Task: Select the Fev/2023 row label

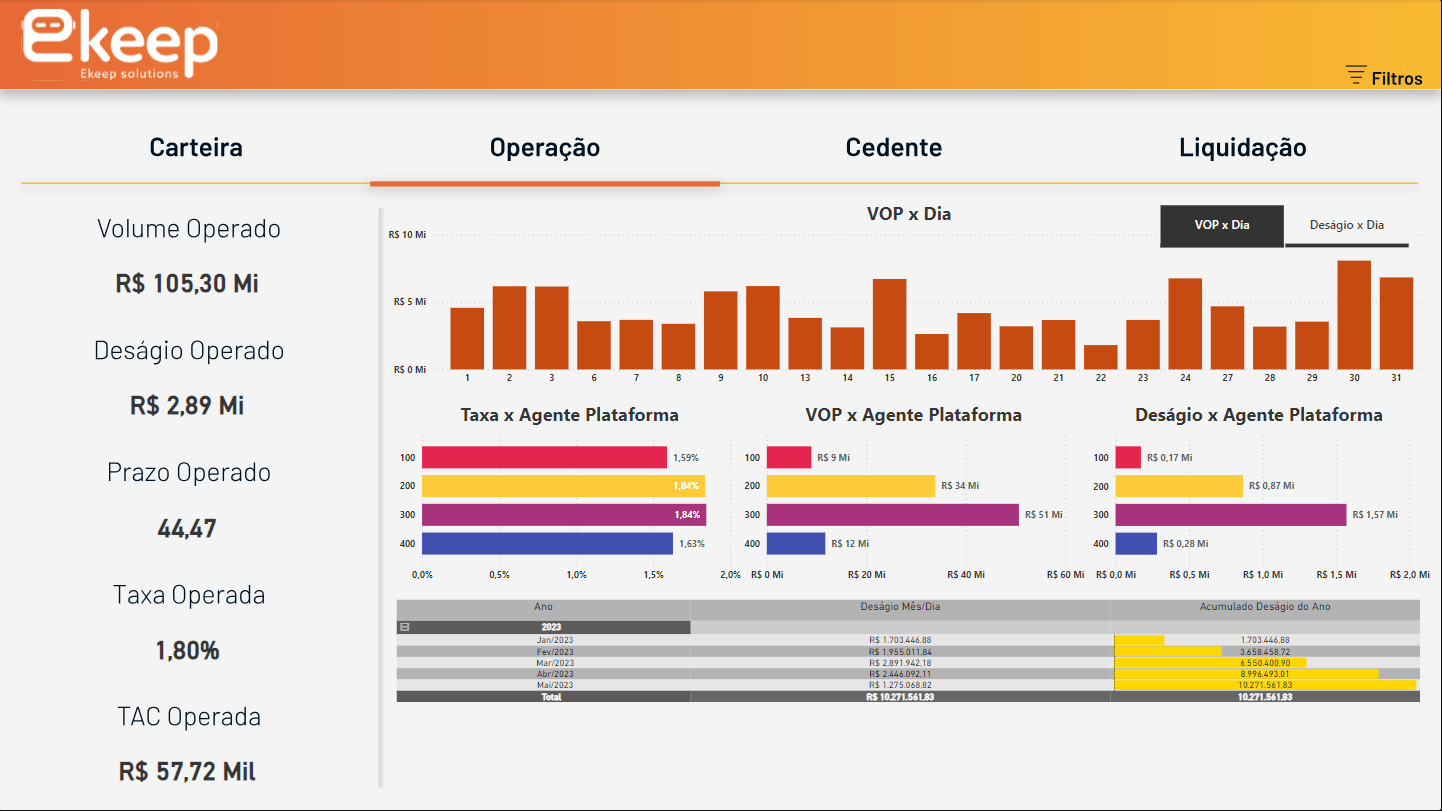Action: pos(555,651)
